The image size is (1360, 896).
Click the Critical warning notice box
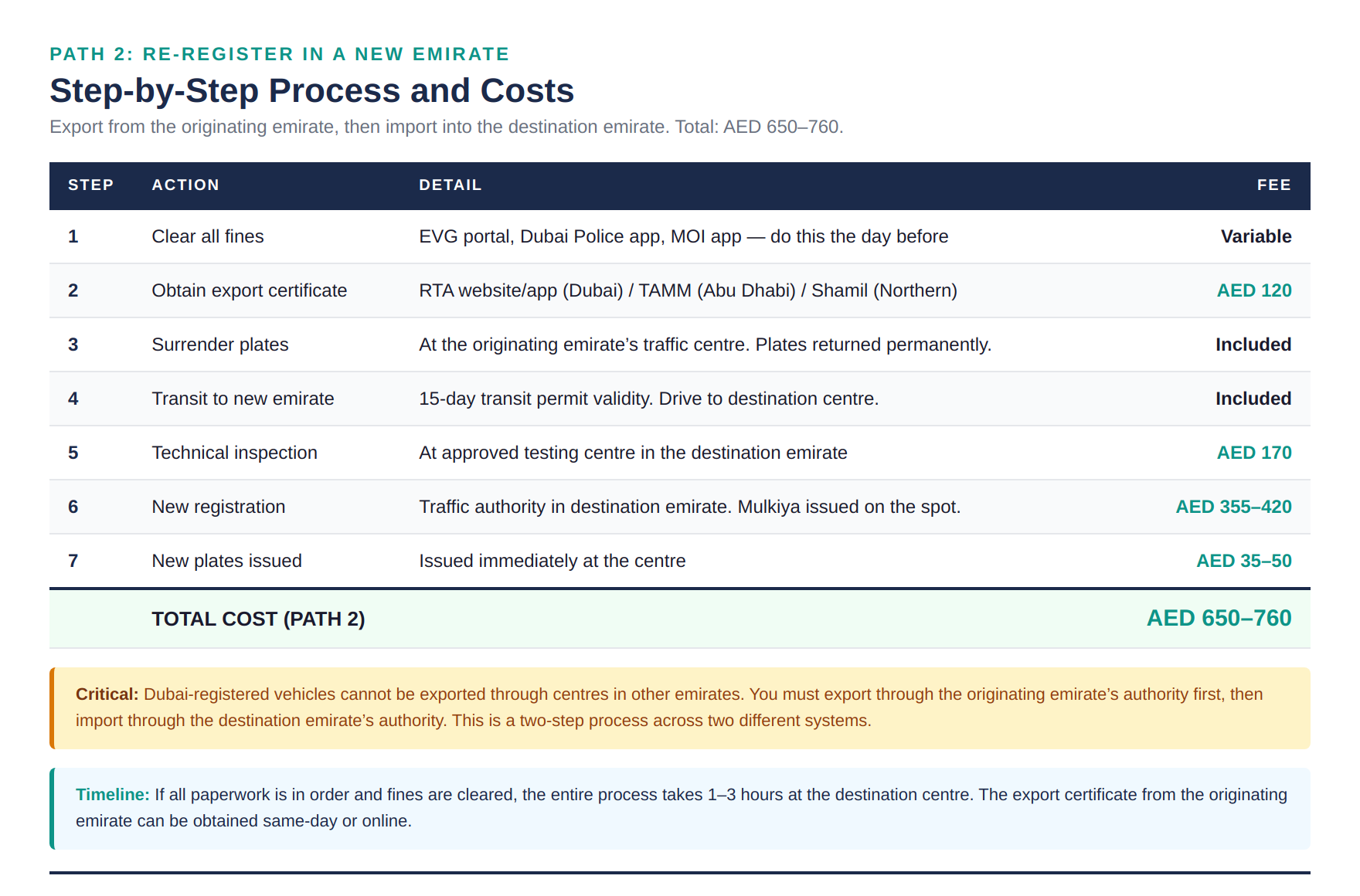pyautogui.click(x=680, y=707)
